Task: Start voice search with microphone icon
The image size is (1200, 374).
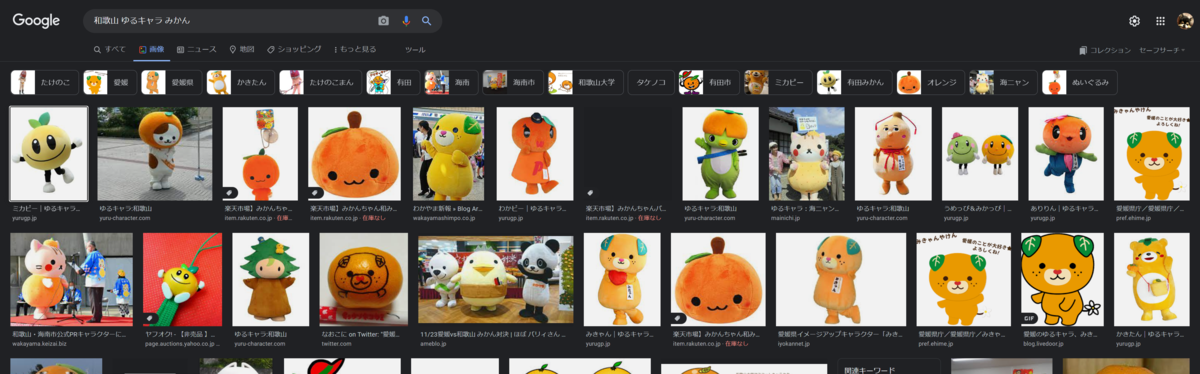Action: click(406, 21)
